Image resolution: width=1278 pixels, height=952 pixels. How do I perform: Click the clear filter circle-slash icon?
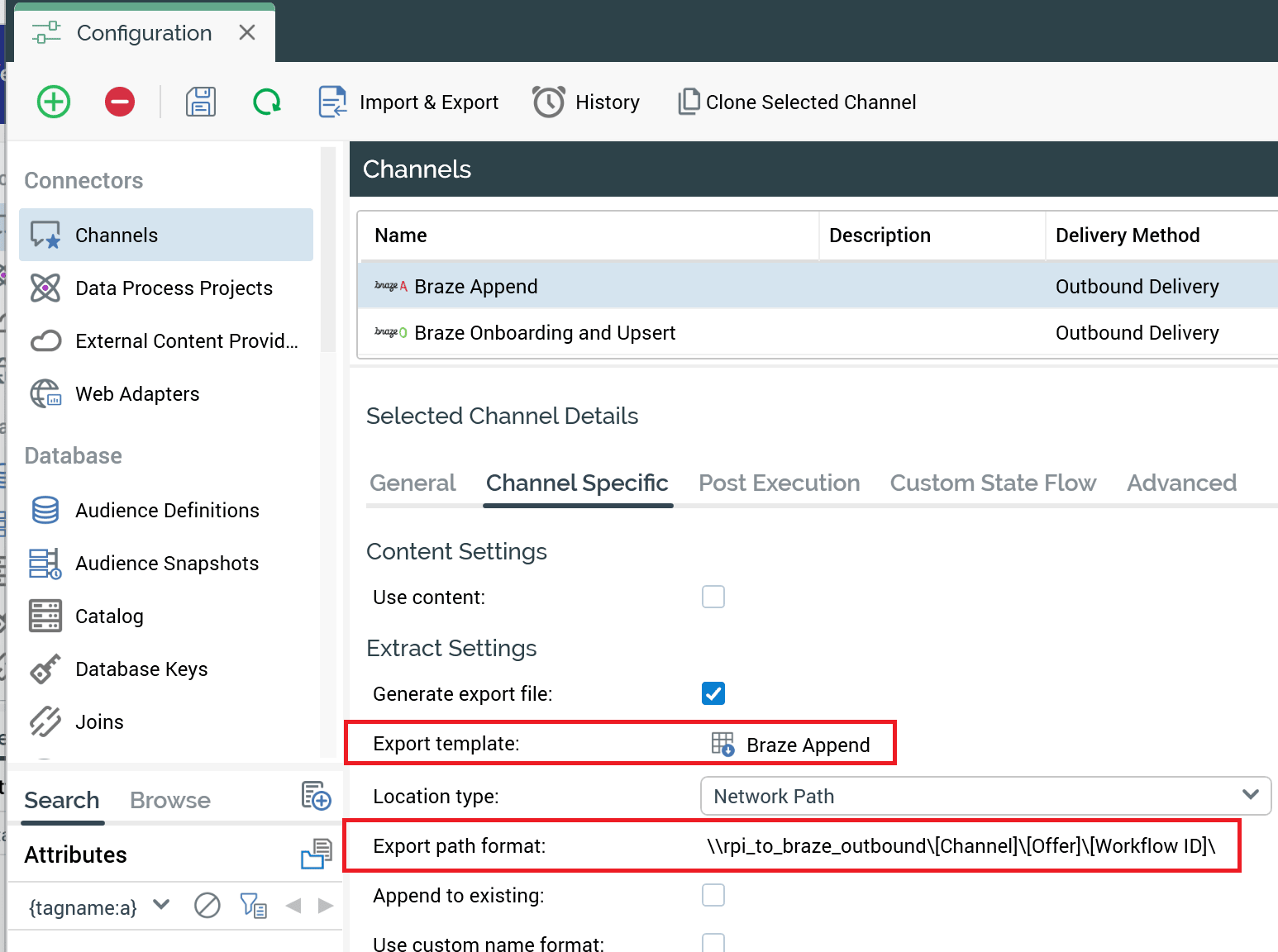(x=207, y=906)
